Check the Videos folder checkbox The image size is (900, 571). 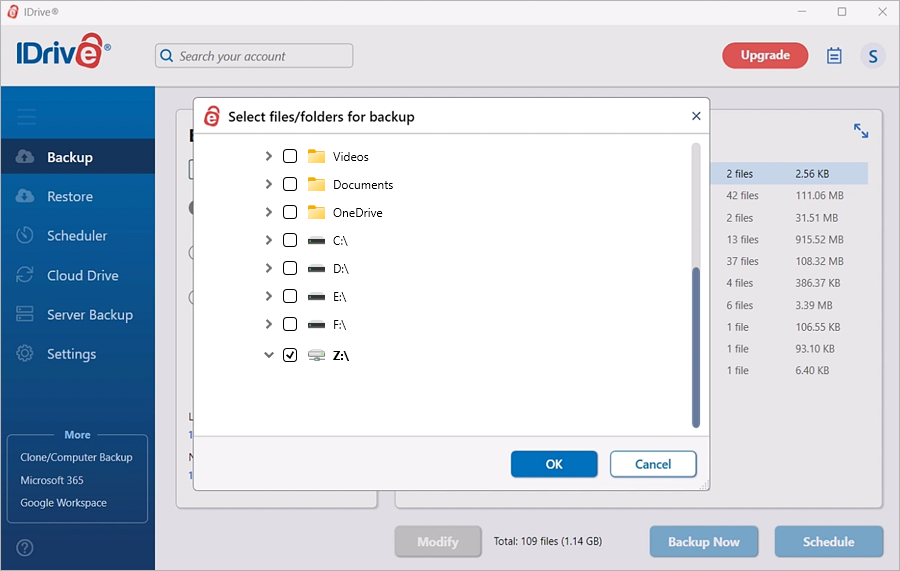[x=290, y=156]
